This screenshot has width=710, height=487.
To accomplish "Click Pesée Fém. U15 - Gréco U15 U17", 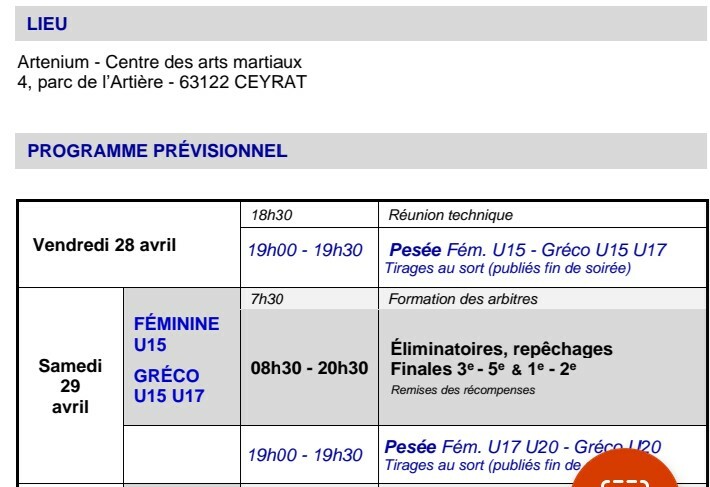I will [527, 250].
